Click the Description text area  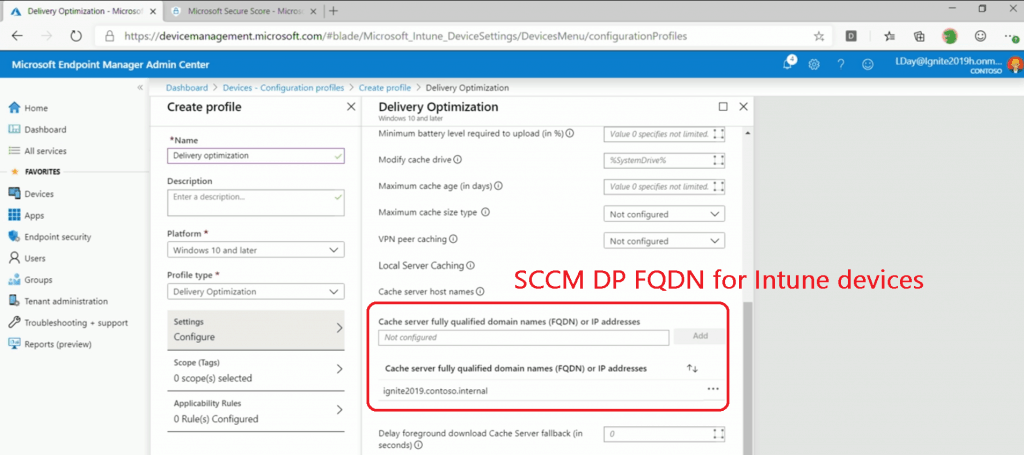pyautogui.click(x=255, y=202)
